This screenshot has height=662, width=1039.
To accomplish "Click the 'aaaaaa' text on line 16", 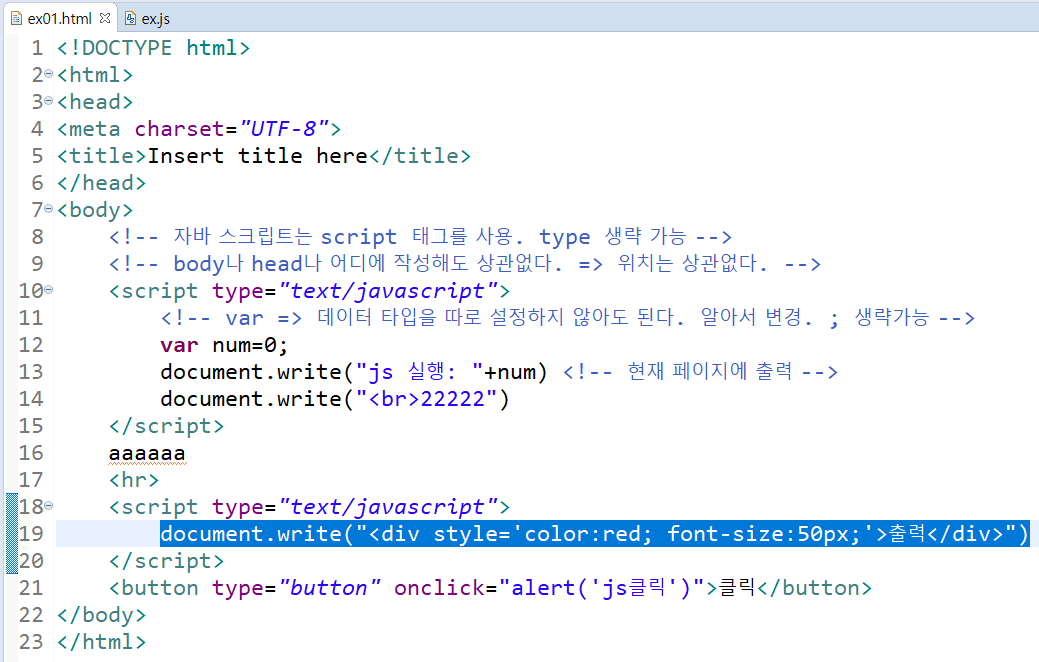I will 147,453.
